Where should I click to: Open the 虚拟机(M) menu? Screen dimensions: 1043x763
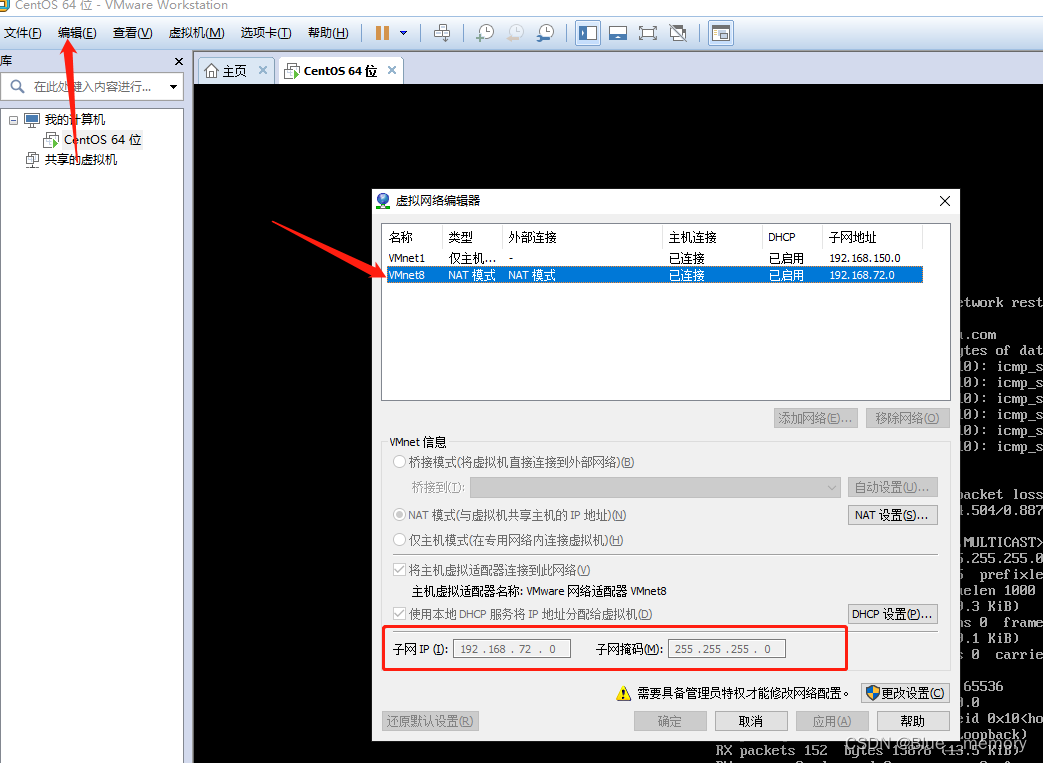tap(196, 33)
